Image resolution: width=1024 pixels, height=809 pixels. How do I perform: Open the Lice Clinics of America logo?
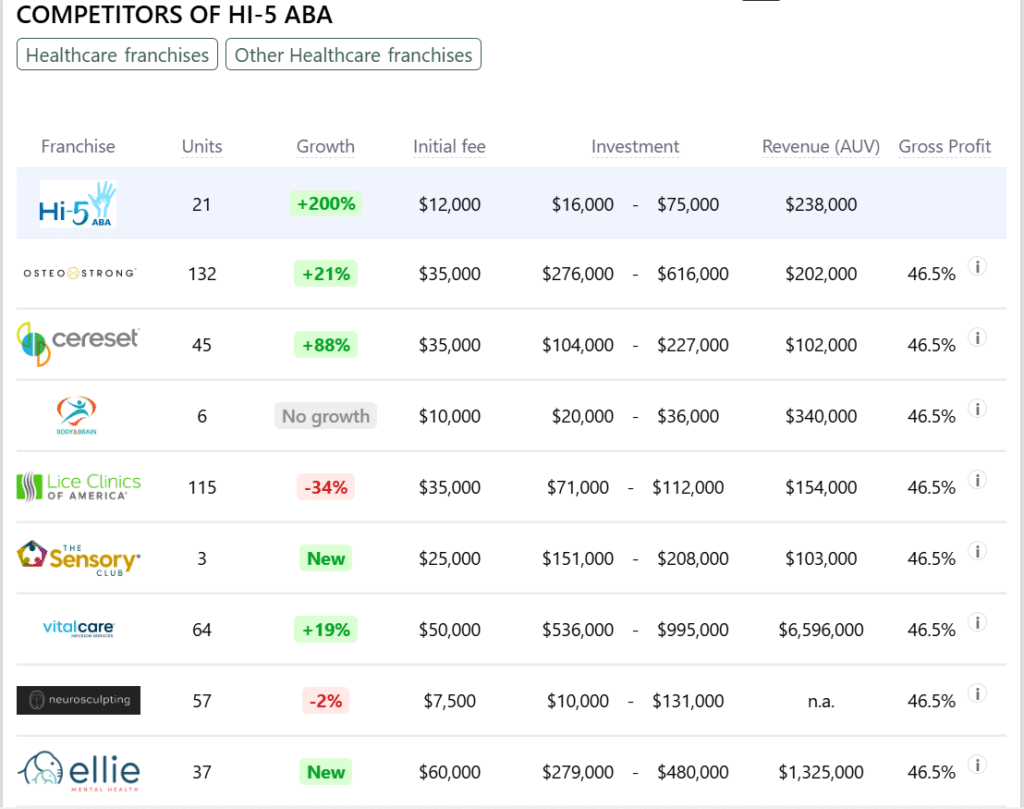78,487
